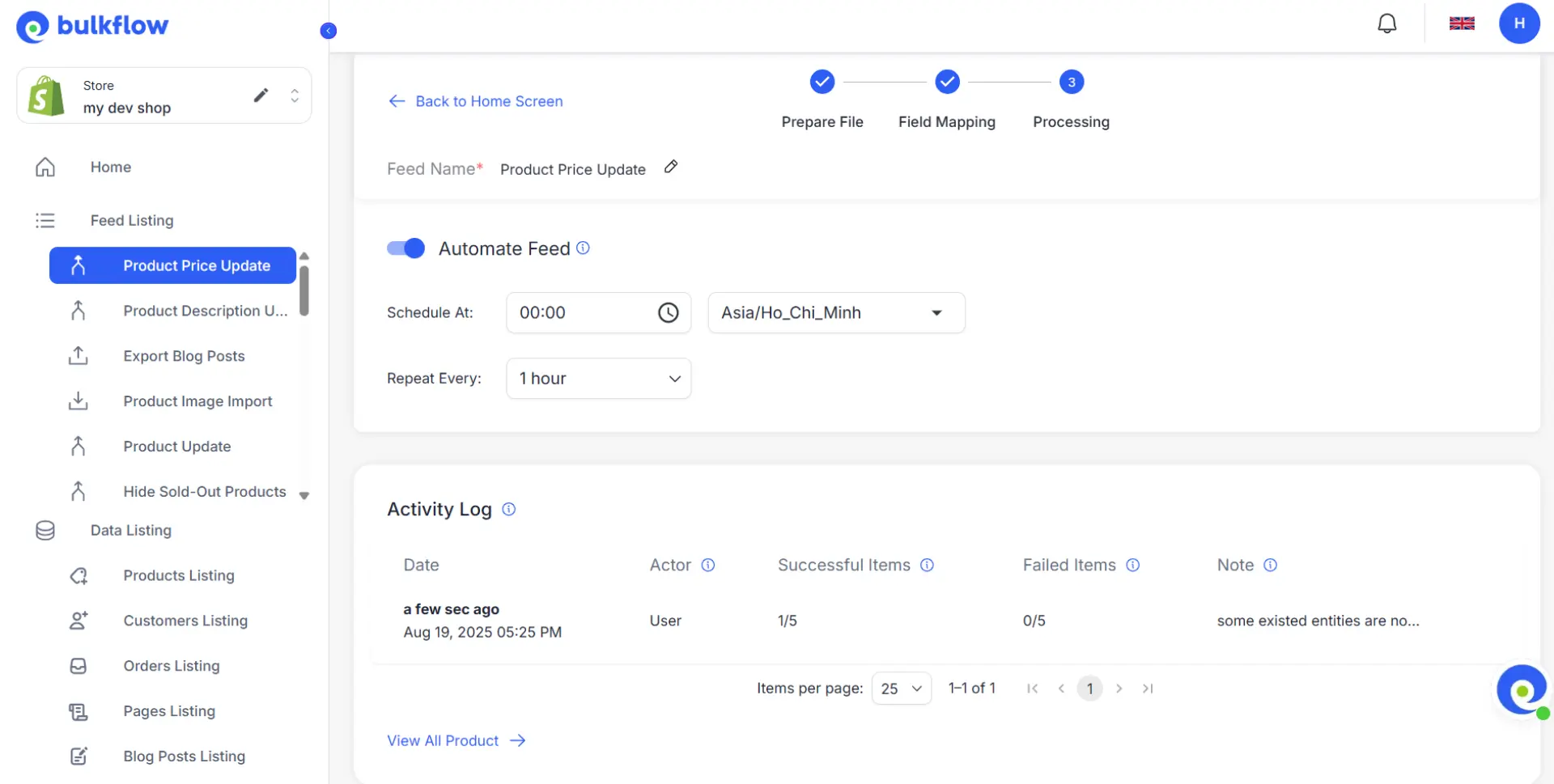
Task: Collapse the sidebar with arrow toggle
Action: (x=329, y=30)
